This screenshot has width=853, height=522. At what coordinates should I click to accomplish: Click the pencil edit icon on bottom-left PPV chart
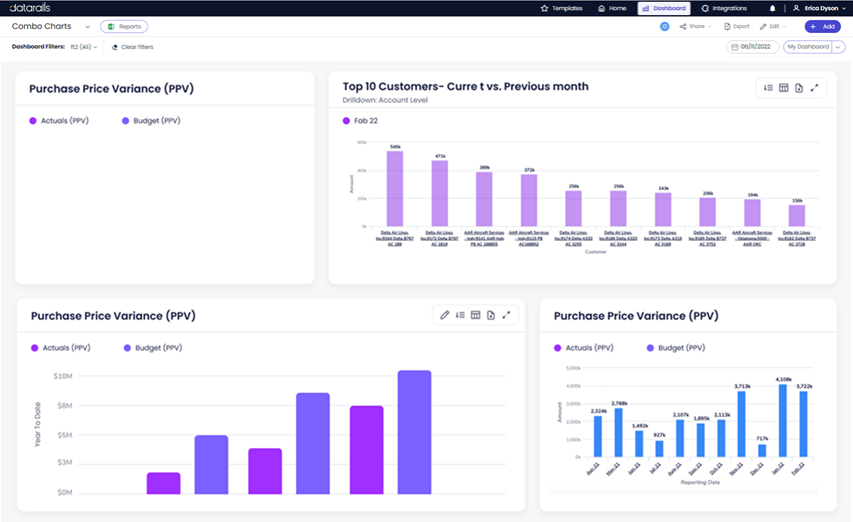tap(445, 315)
